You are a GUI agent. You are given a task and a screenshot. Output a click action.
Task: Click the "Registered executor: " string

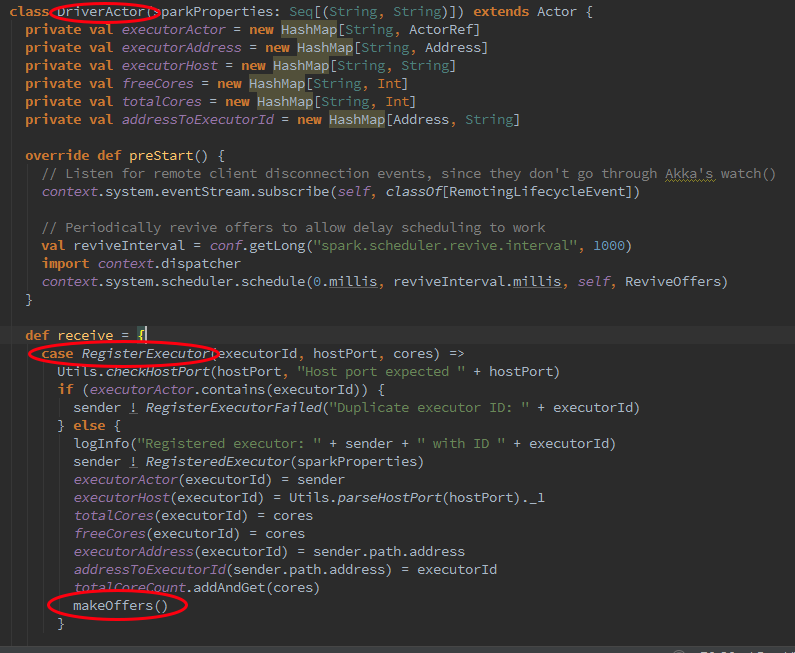229,444
